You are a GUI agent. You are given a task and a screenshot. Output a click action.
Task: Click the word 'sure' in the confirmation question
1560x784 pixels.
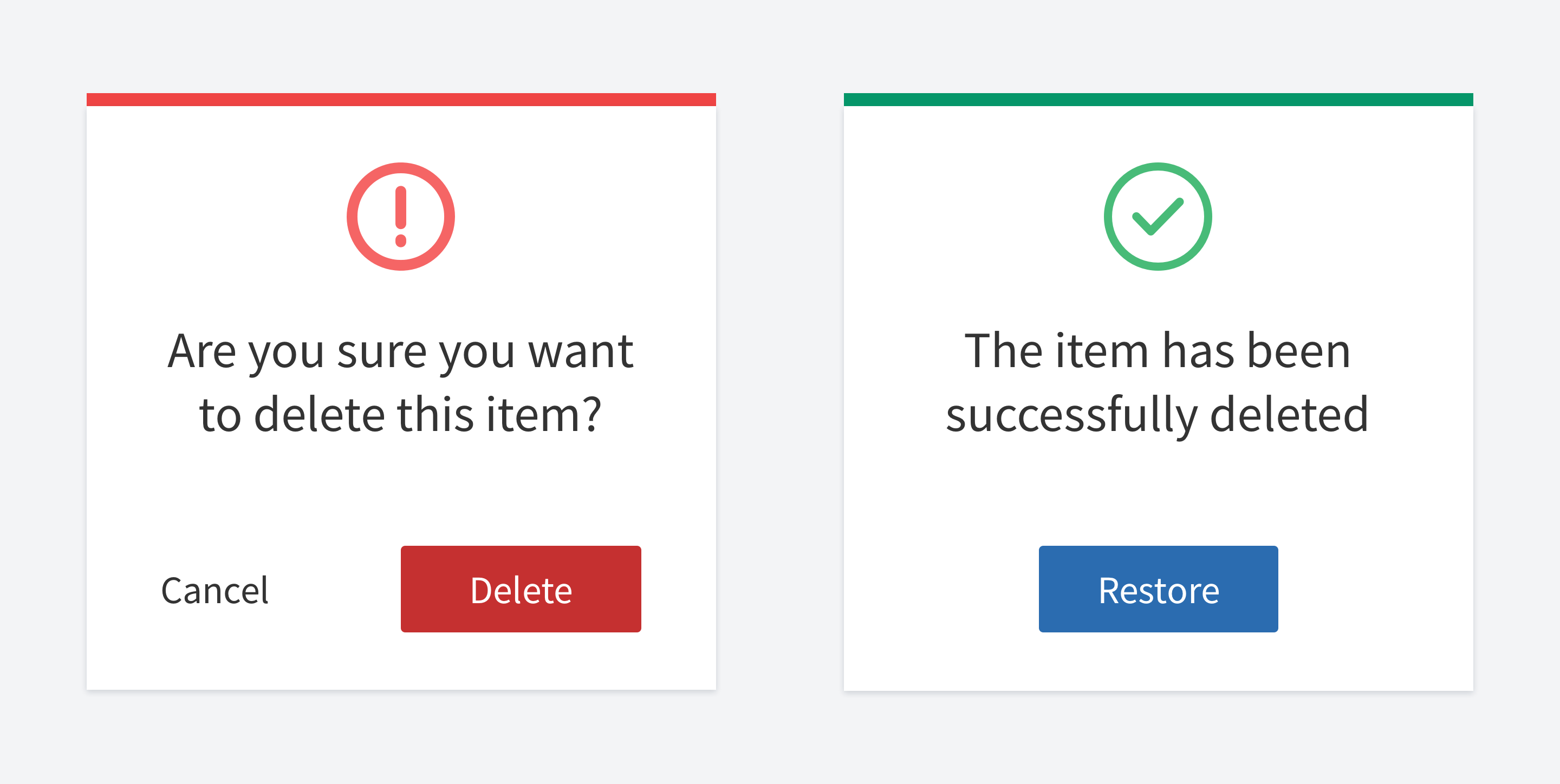(x=381, y=353)
